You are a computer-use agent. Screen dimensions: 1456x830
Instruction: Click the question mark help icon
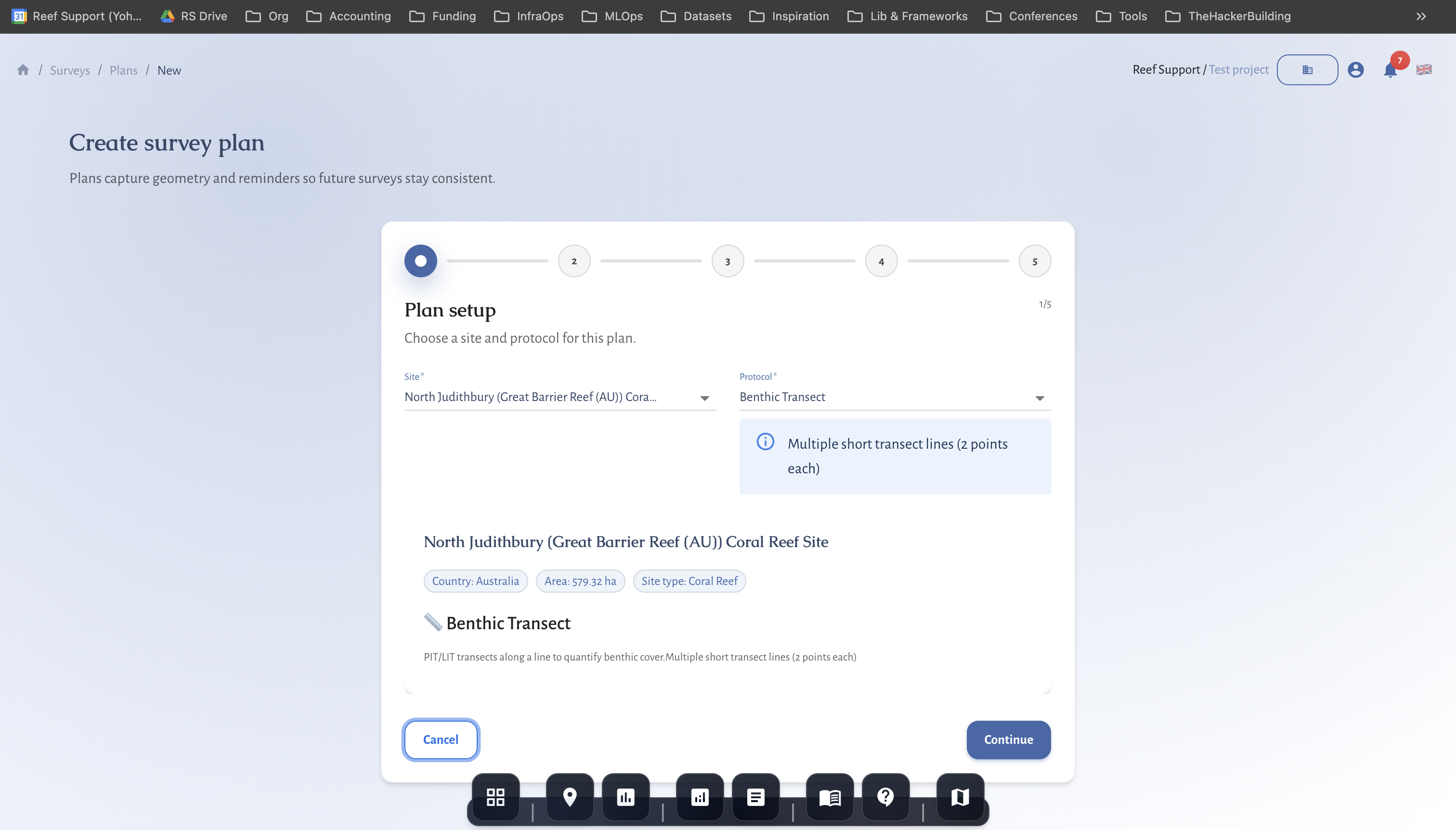(885, 796)
